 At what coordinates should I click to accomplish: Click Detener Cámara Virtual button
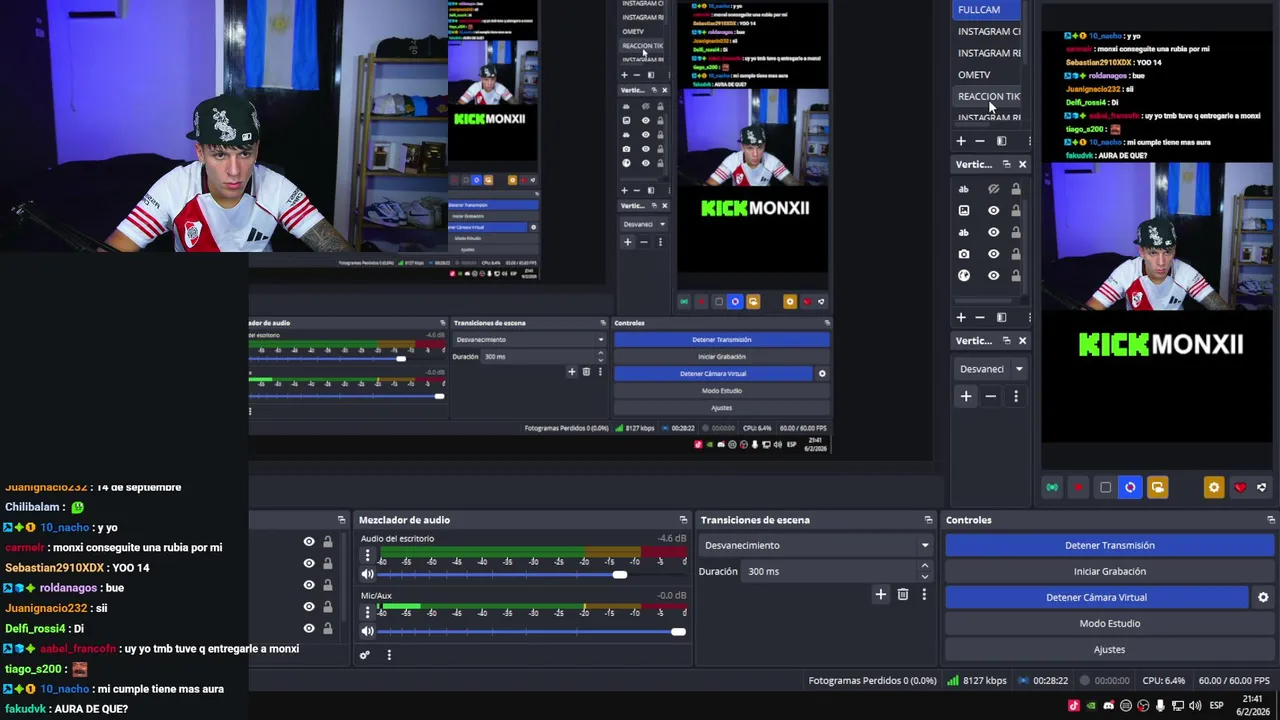click(x=1096, y=597)
